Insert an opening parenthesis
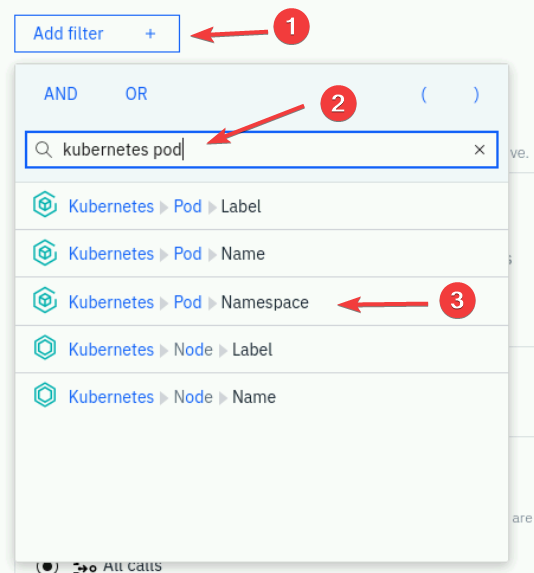Image resolution: width=534 pixels, height=573 pixels. [424, 95]
